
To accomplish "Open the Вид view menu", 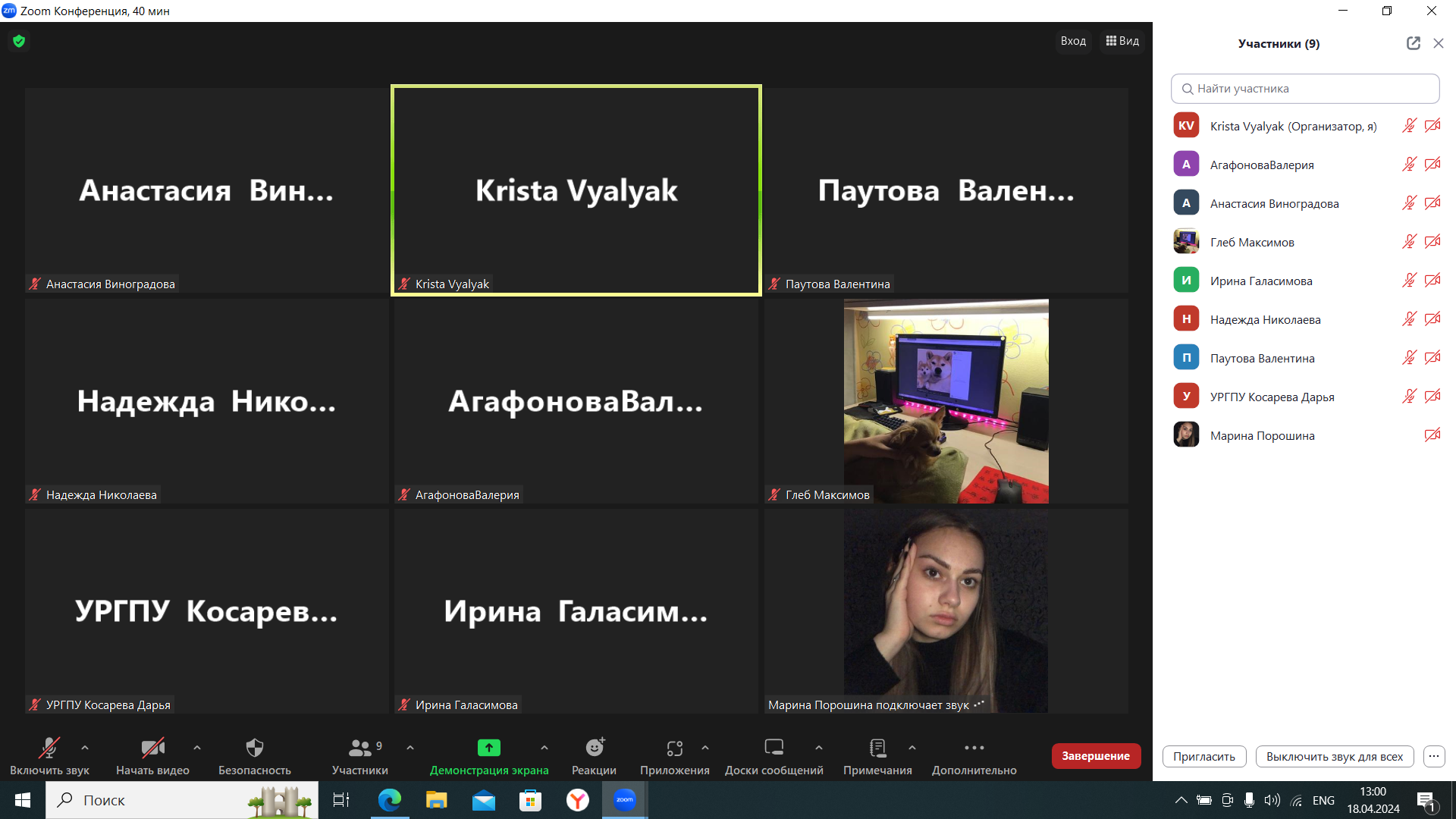I will pos(1122,41).
